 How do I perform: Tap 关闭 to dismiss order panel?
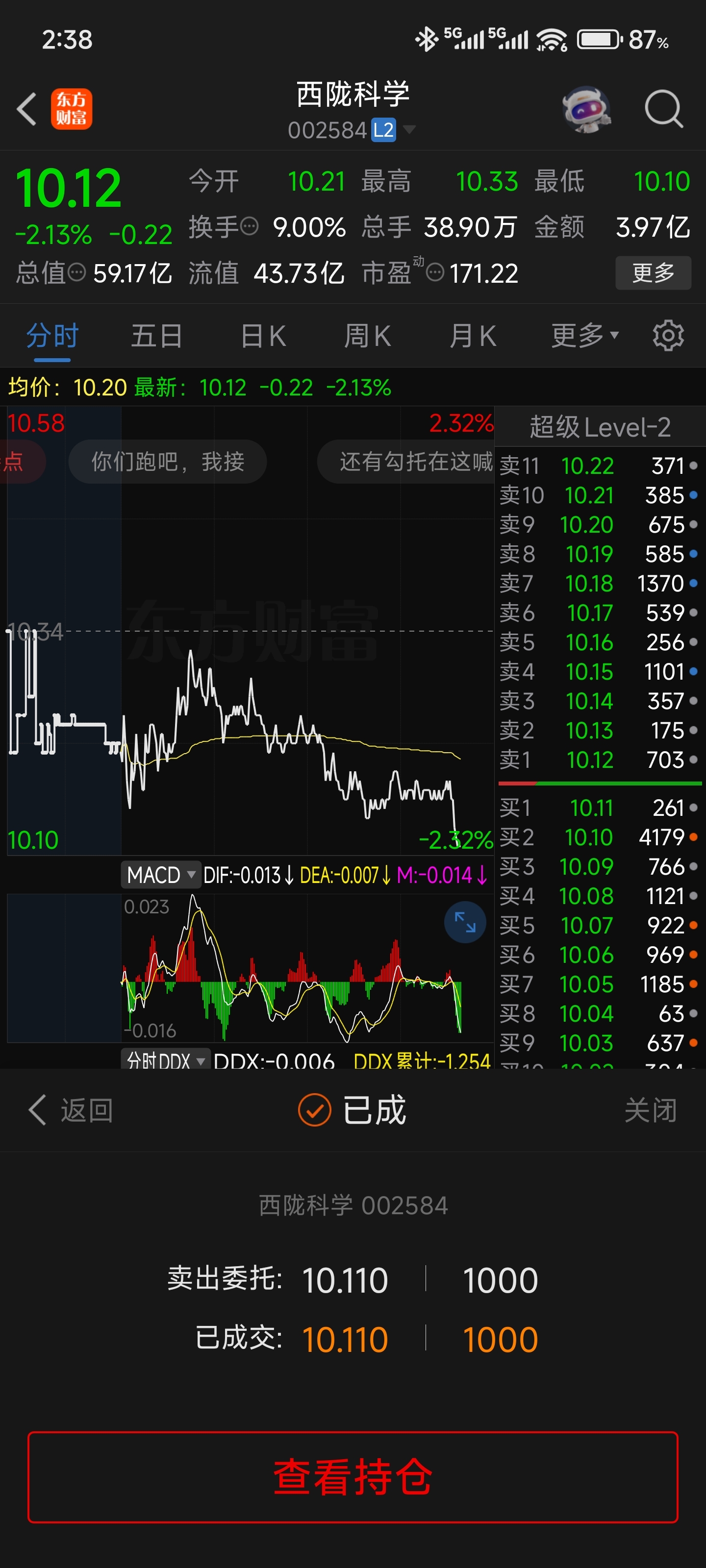(x=651, y=1110)
